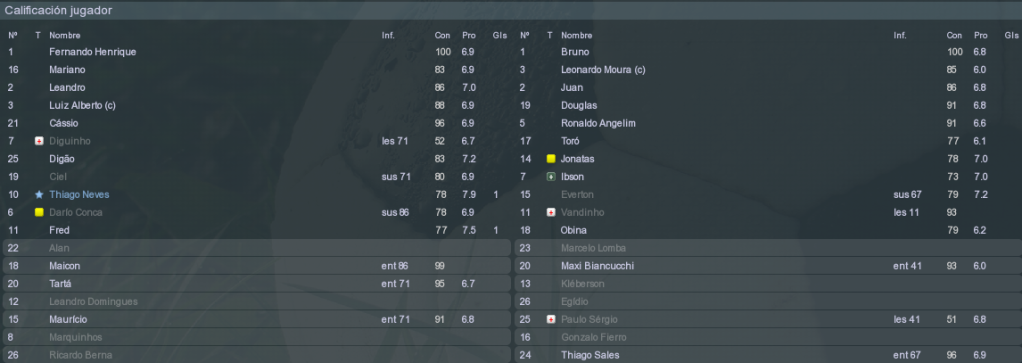Click the yellow card icon beside Dario Conca
This screenshot has width=1022, height=363.
coord(38,212)
